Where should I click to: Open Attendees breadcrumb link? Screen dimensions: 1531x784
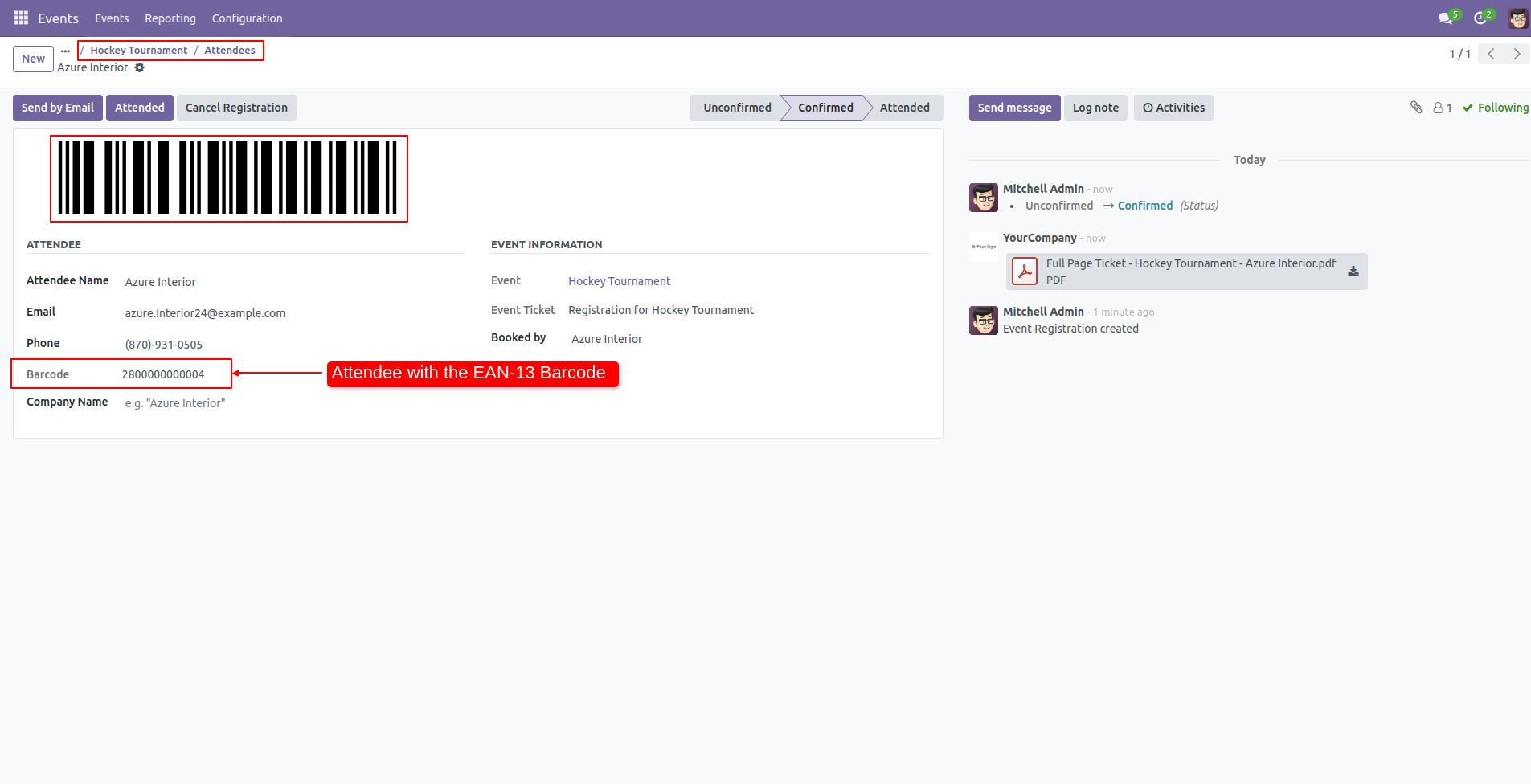(230, 50)
